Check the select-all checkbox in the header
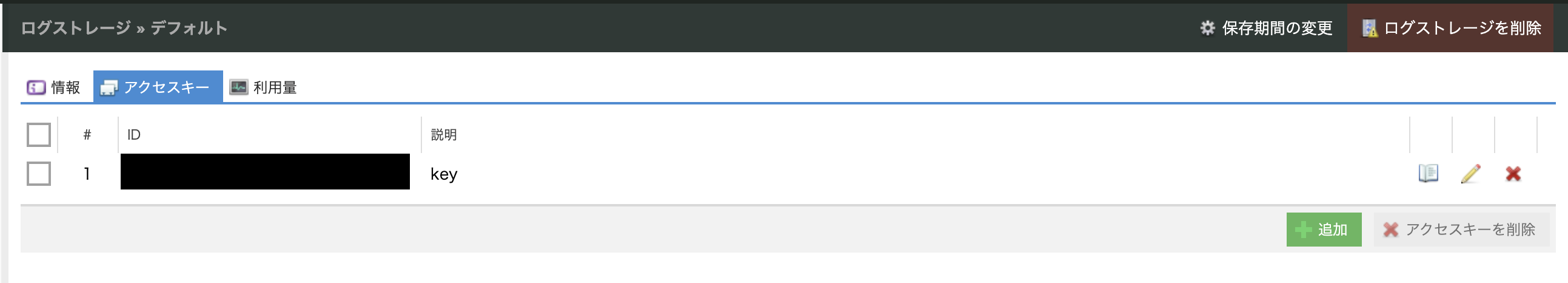Screen dimensions: 1568x283 coord(38,135)
